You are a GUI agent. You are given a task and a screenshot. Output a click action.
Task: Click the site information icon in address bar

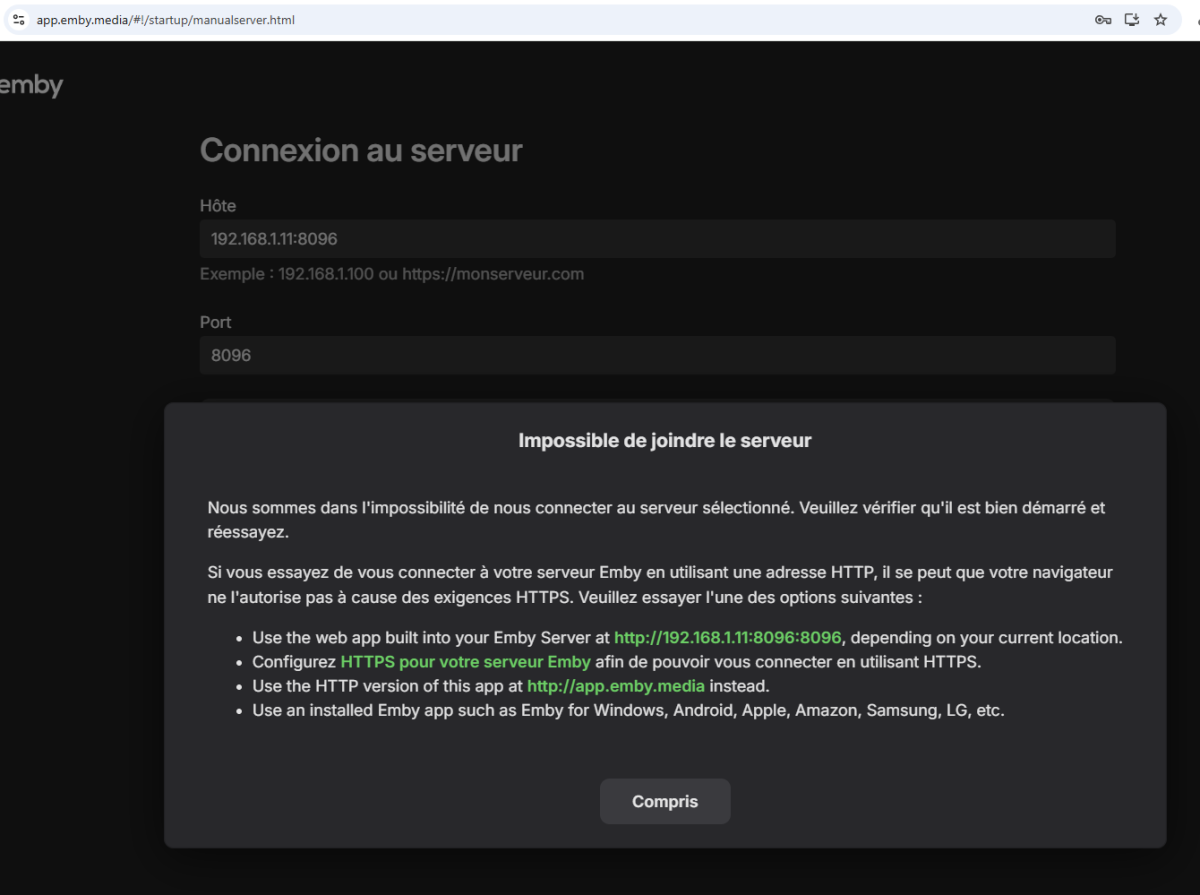click(x=18, y=20)
